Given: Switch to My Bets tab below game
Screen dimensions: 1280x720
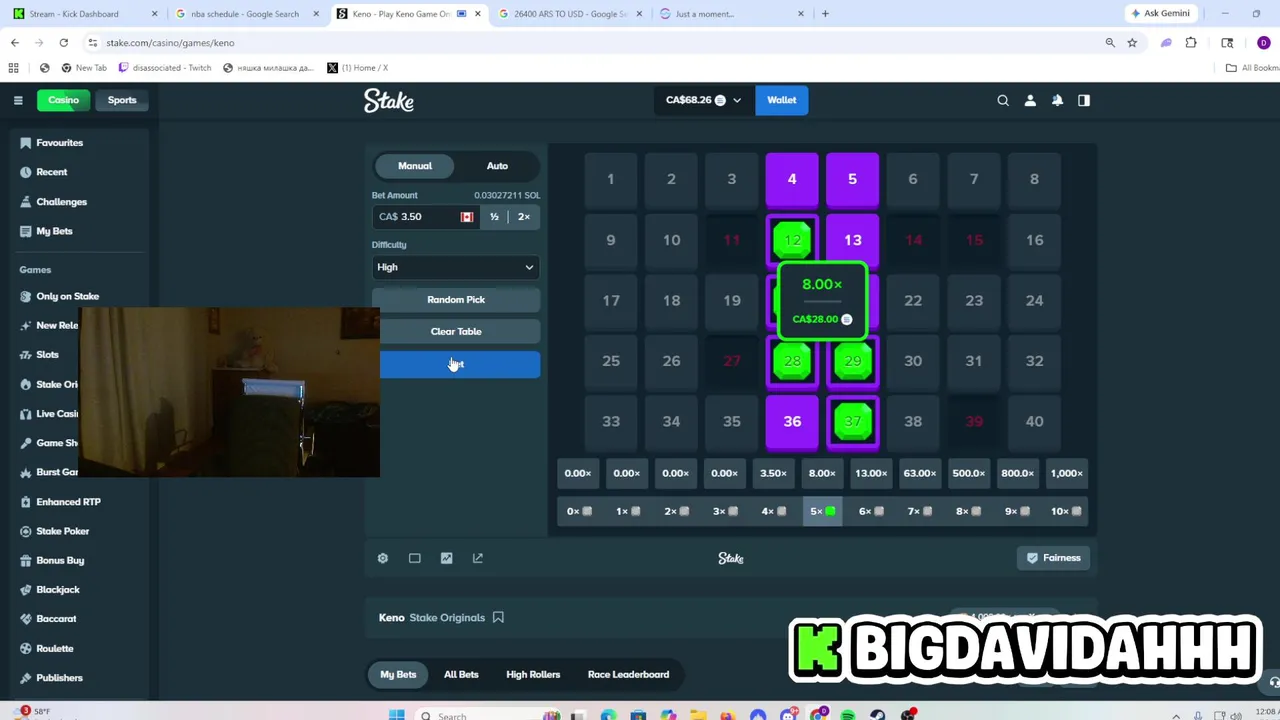Looking at the screenshot, I should click(x=398, y=674).
